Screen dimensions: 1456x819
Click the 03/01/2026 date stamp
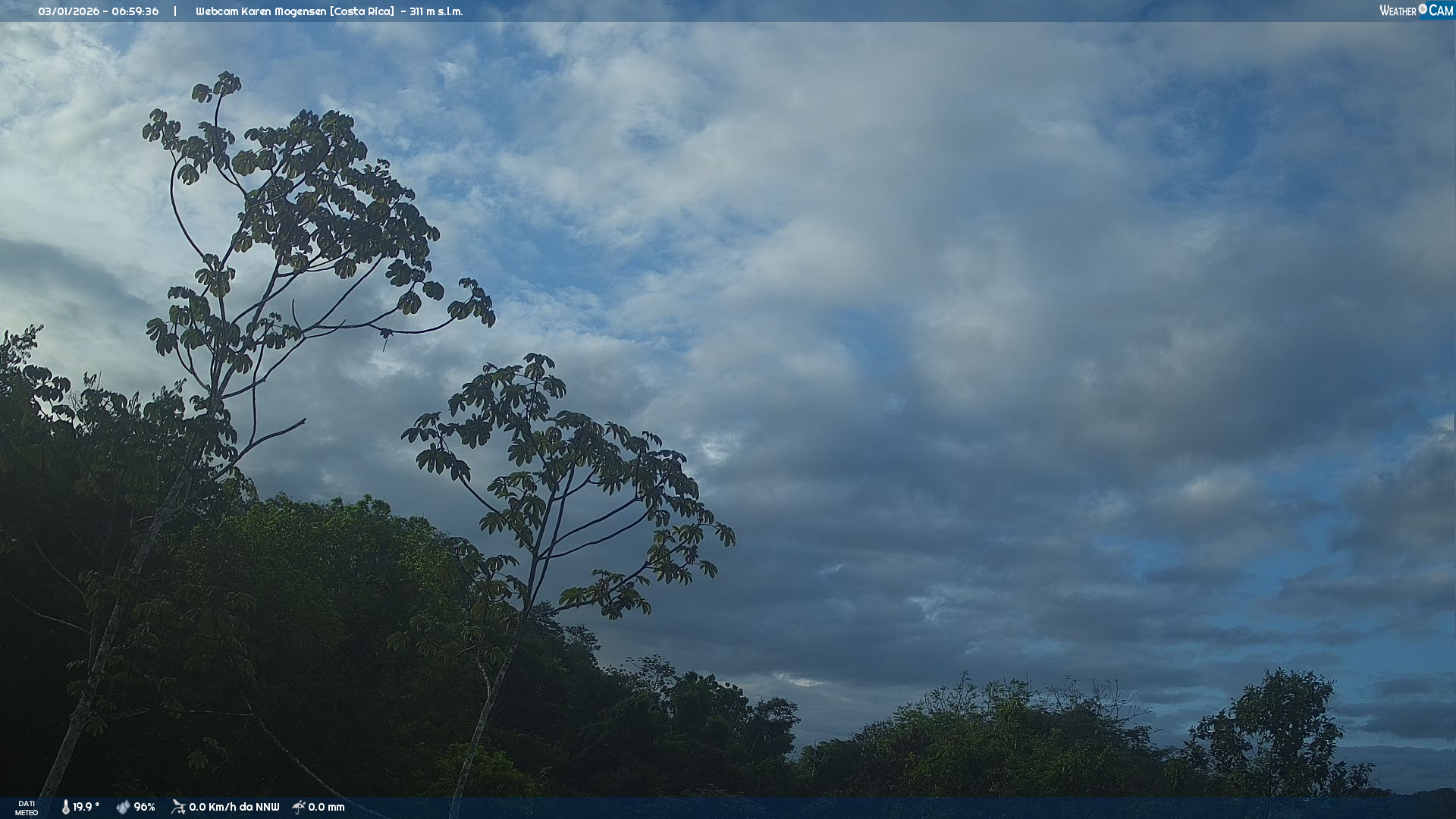67,11
